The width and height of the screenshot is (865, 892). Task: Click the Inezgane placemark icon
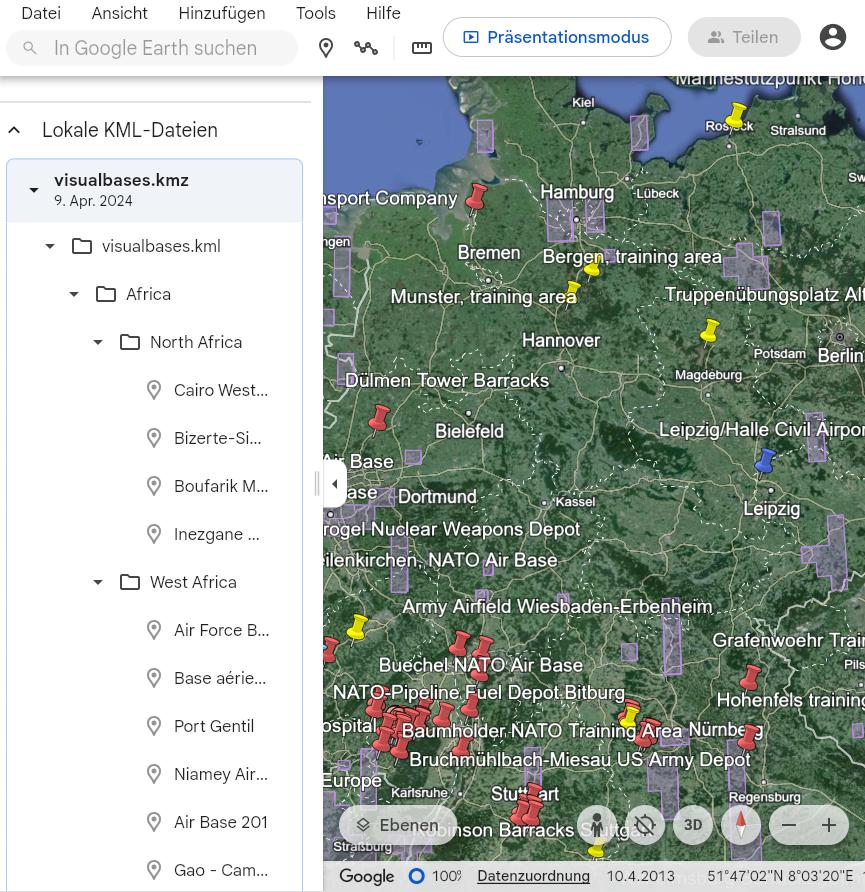(154, 534)
